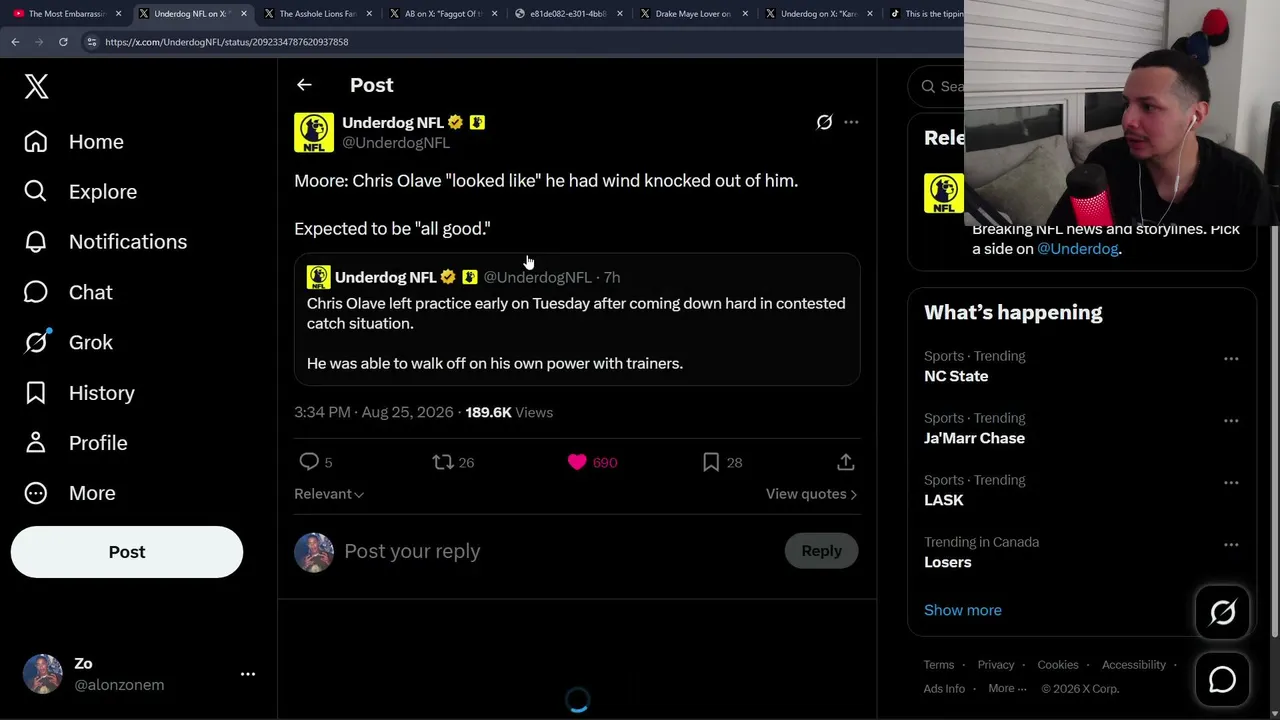Open more options for LASK trend
The width and height of the screenshot is (1280, 720).
(x=1231, y=482)
